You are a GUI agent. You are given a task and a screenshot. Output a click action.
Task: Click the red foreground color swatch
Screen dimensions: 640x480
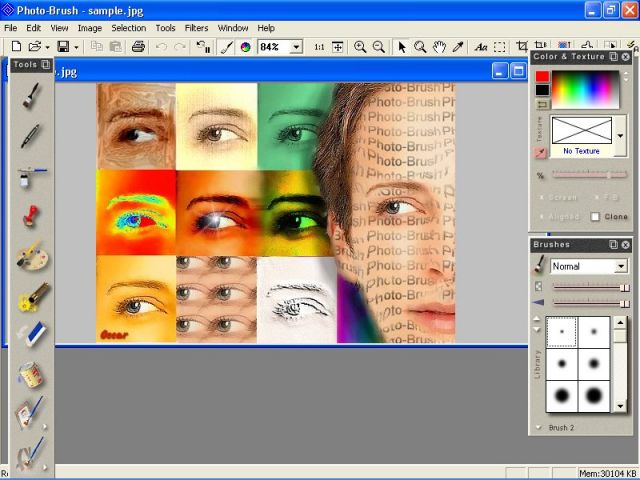coord(542,76)
